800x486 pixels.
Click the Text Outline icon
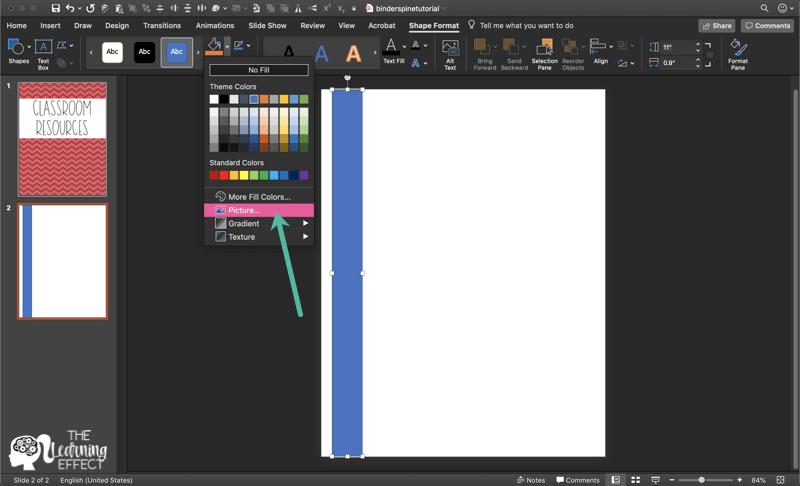point(416,45)
